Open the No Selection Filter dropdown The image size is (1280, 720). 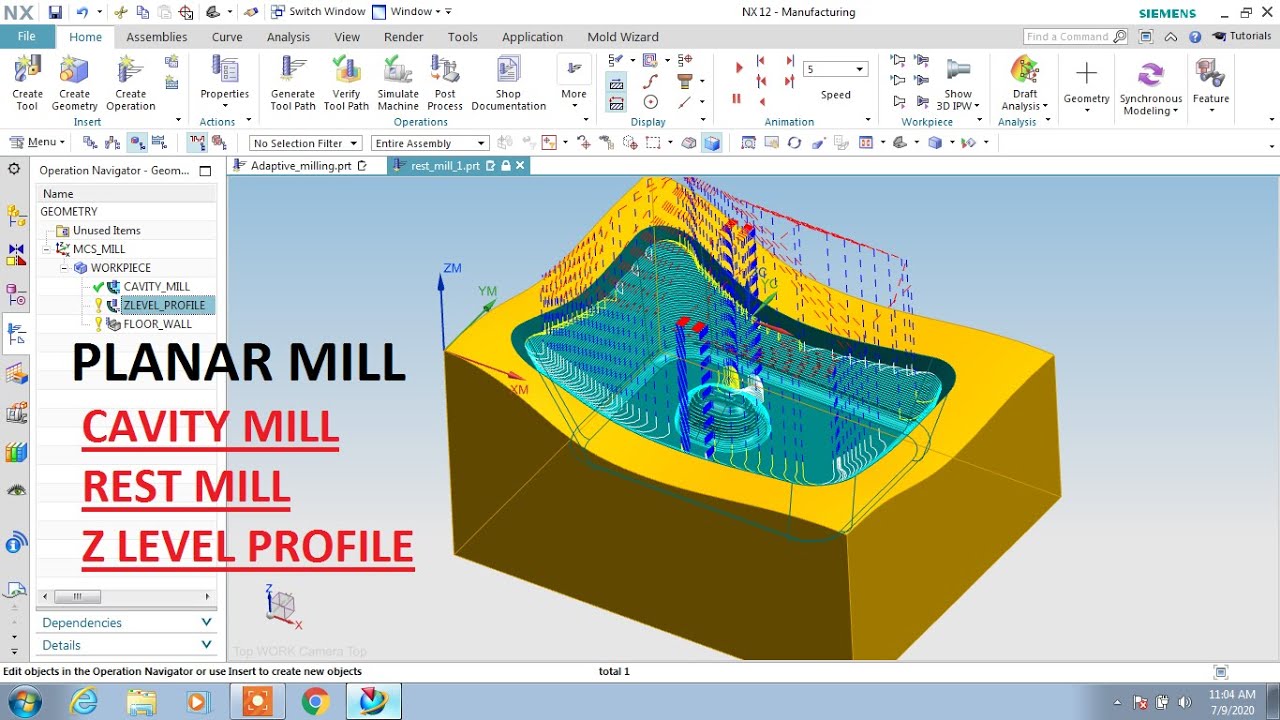(305, 143)
